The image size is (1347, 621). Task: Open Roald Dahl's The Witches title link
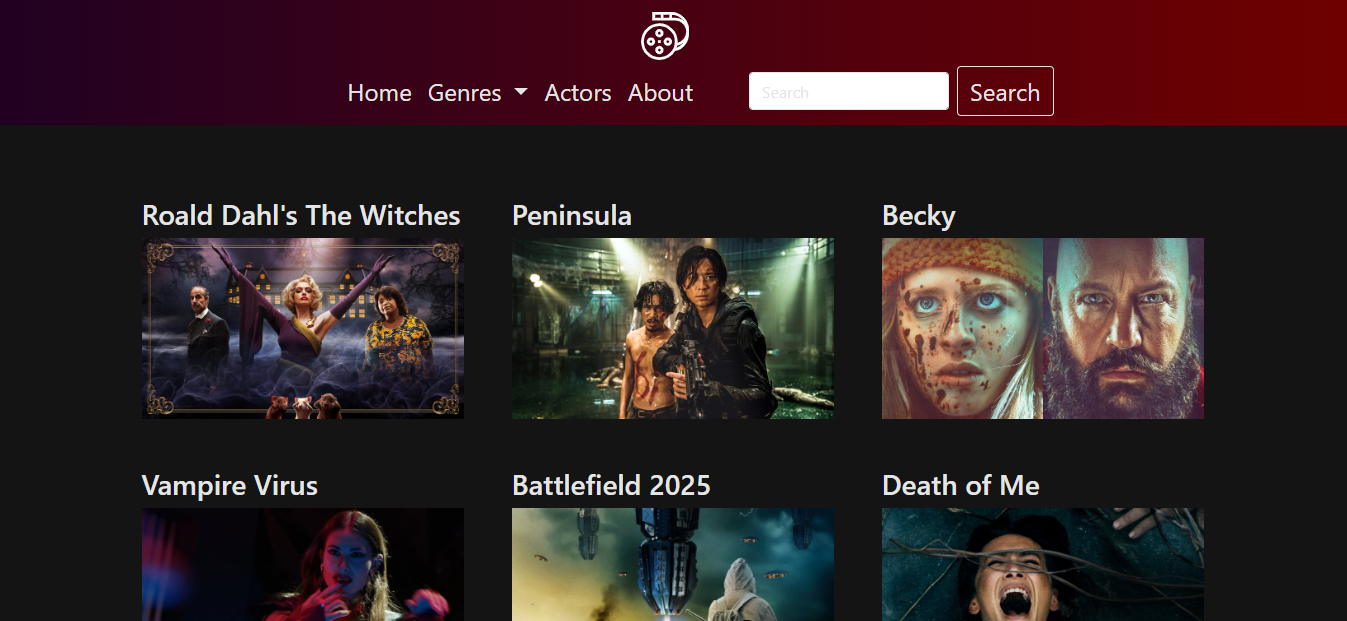(x=301, y=215)
